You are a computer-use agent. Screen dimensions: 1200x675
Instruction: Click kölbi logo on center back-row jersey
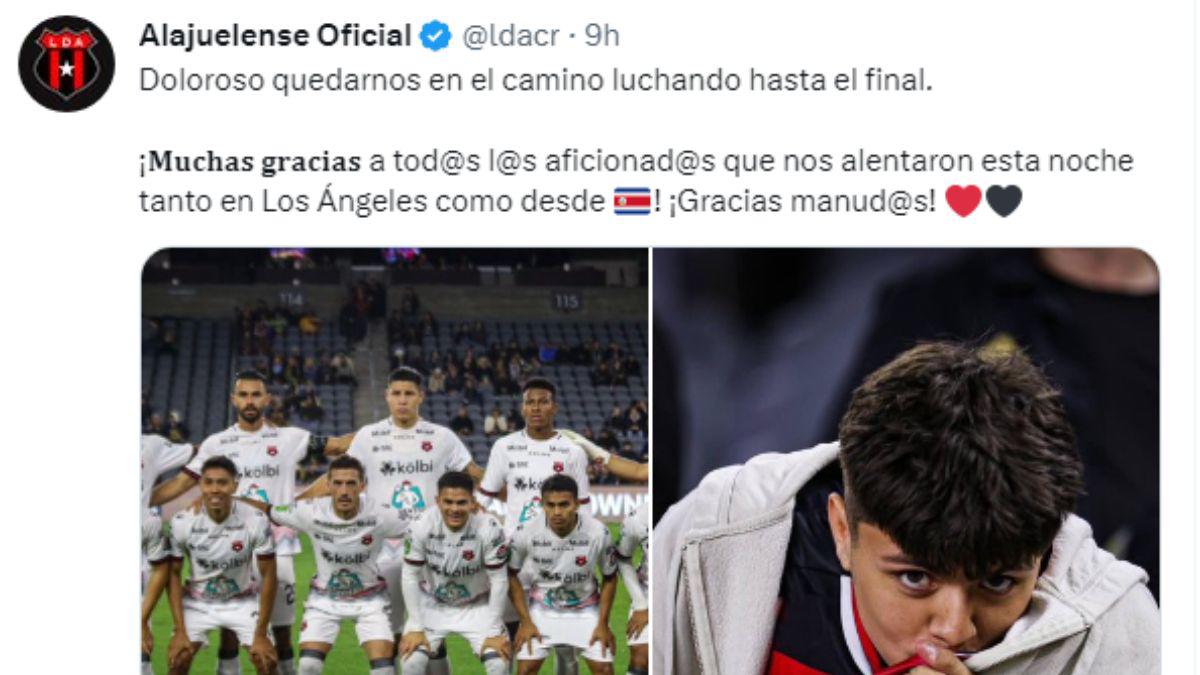[406, 467]
